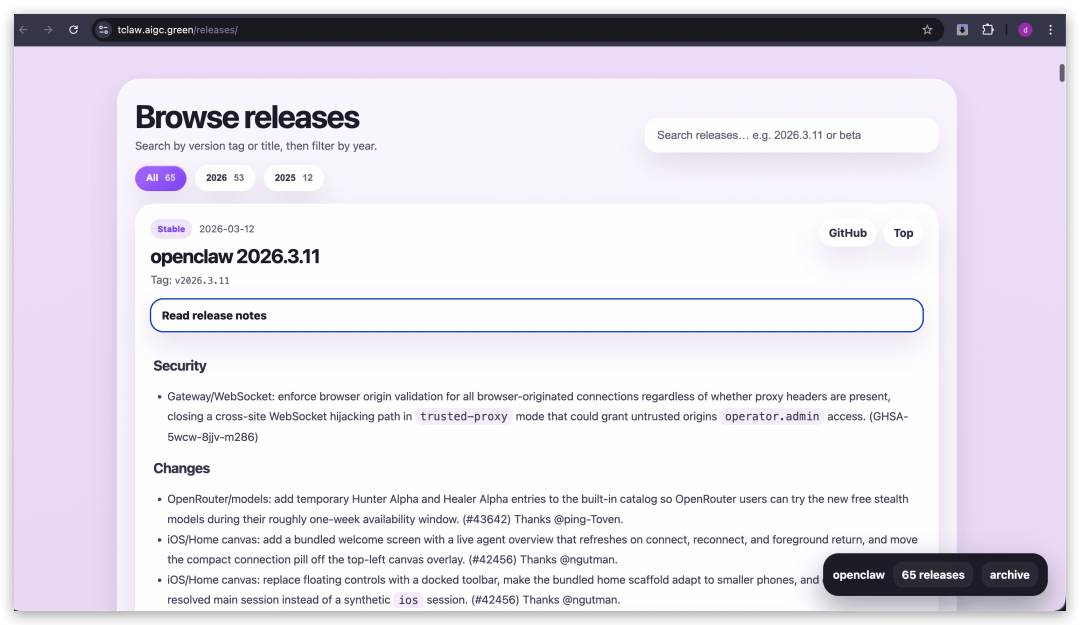Open Chrome's three-dot menu
Image resolution: width=1080 pixels, height=625 pixels.
tap(1050, 30)
